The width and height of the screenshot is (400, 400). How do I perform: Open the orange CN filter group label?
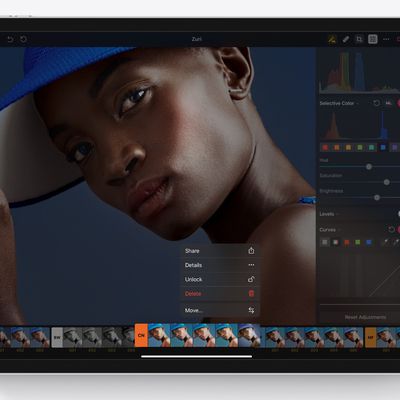(141, 335)
